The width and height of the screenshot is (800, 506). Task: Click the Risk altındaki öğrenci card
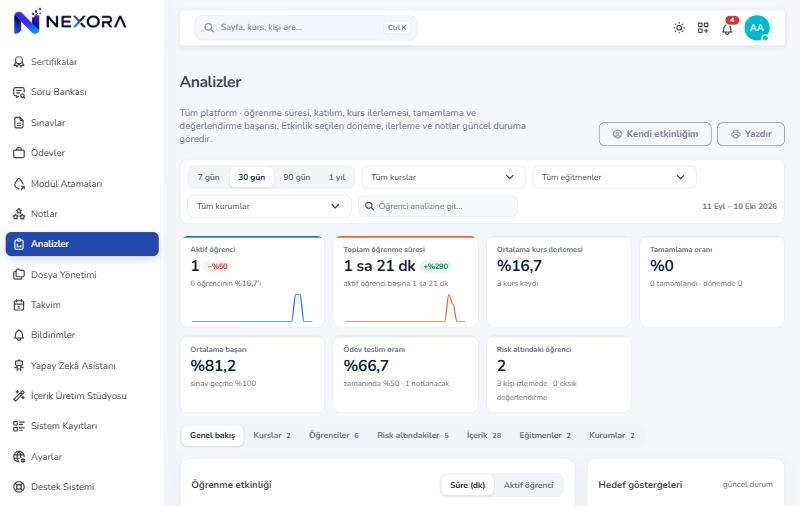pos(559,374)
